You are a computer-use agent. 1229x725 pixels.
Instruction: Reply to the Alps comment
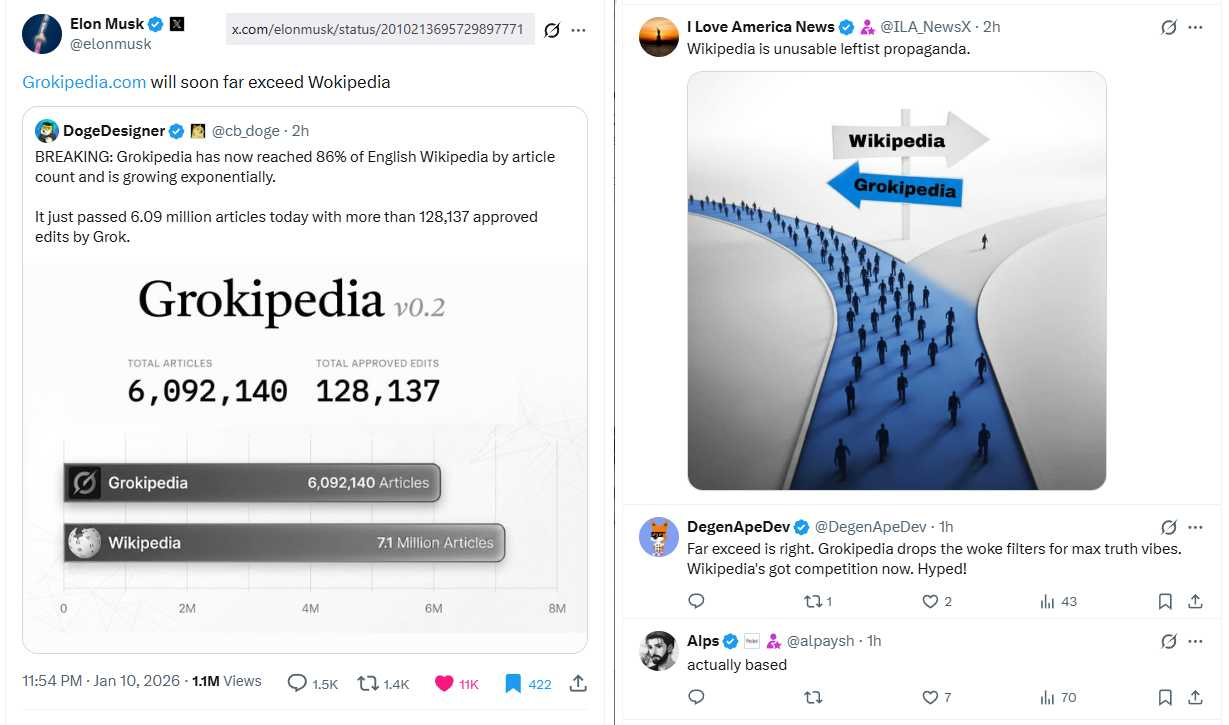coord(697,697)
